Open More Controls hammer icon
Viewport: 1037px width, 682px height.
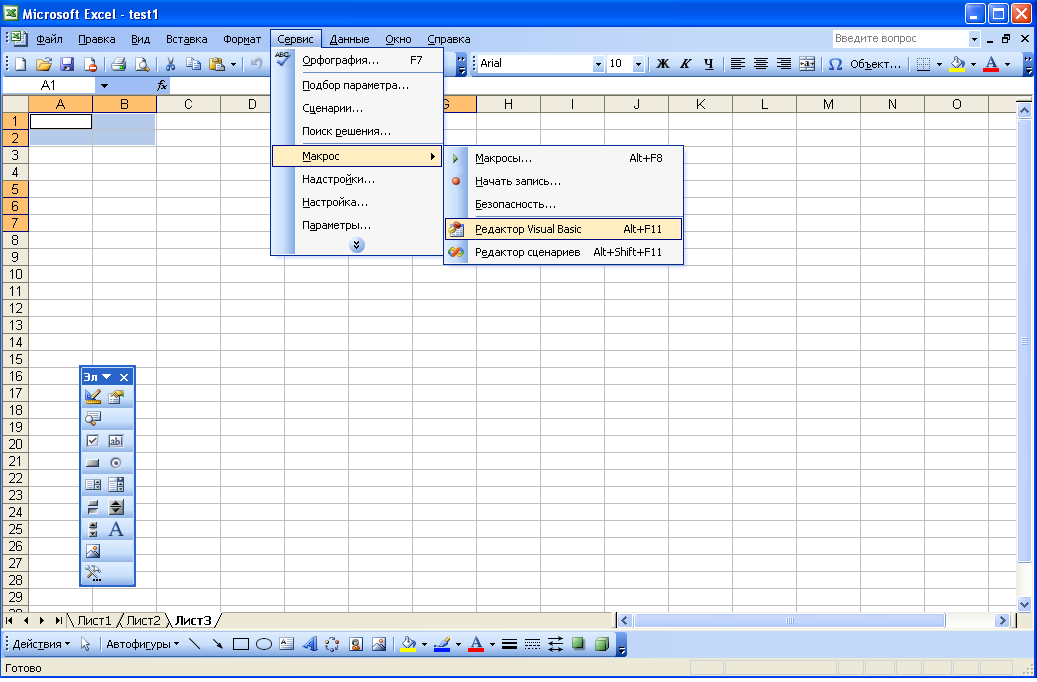click(93, 573)
